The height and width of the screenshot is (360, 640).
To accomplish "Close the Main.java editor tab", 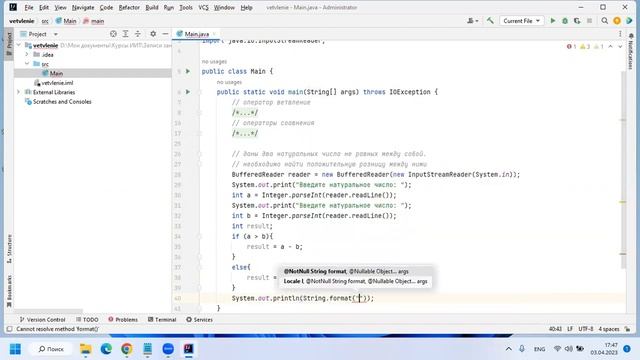I will pos(214,34).
